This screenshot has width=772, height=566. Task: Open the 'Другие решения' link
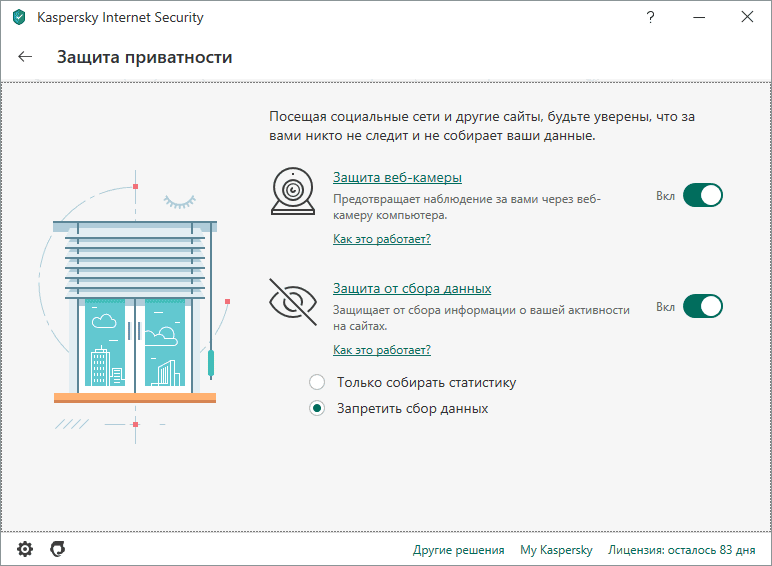coord(458,550)
